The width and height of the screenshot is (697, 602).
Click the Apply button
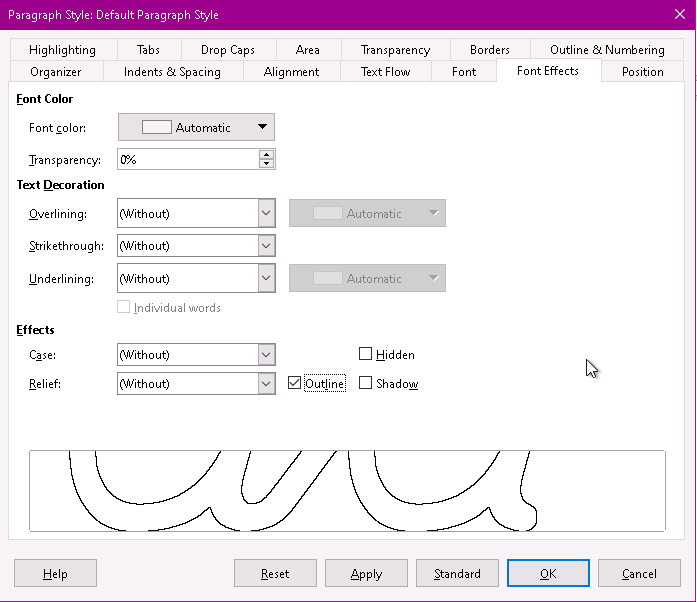(x=366, y=574)
